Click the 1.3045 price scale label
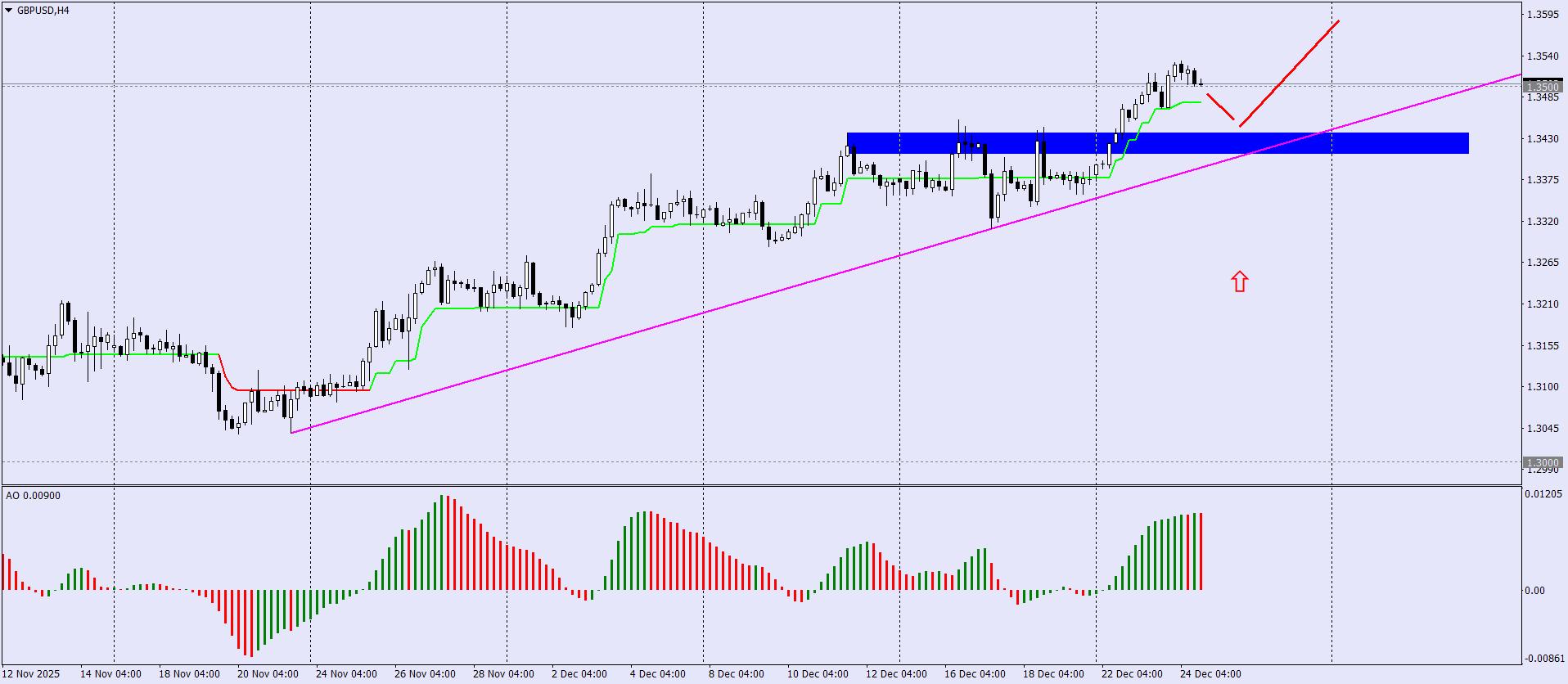The width and height of the screenshot is (1568, 684). coord(1543,428)
